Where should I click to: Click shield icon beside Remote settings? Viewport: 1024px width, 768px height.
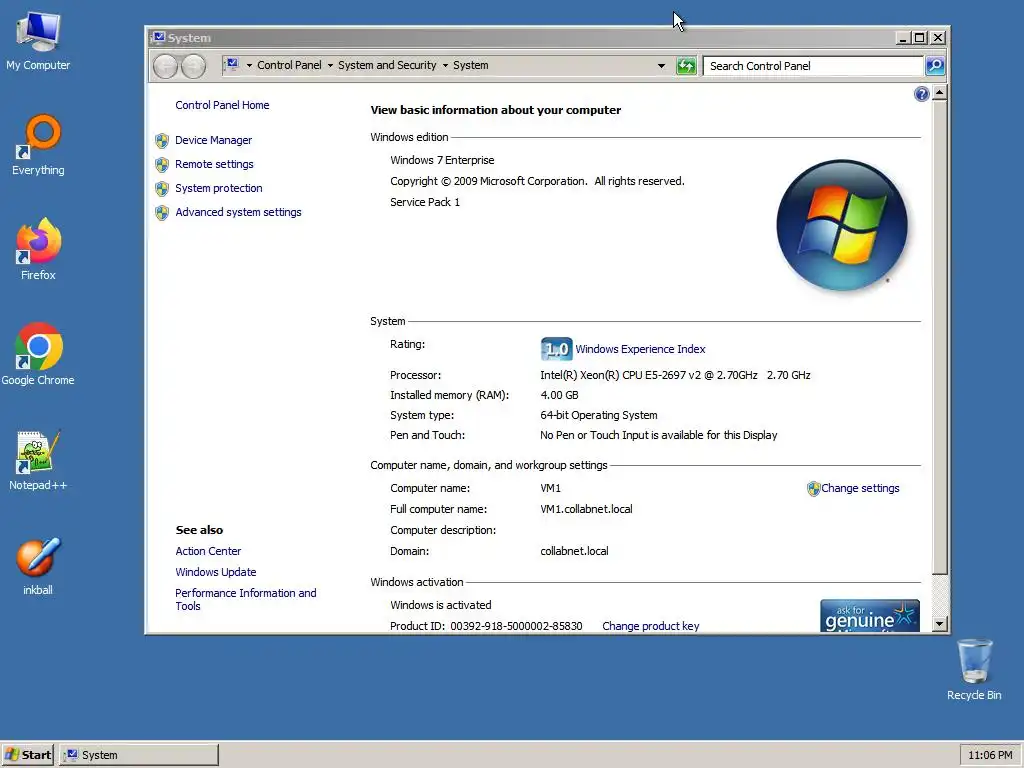point(162,165)
